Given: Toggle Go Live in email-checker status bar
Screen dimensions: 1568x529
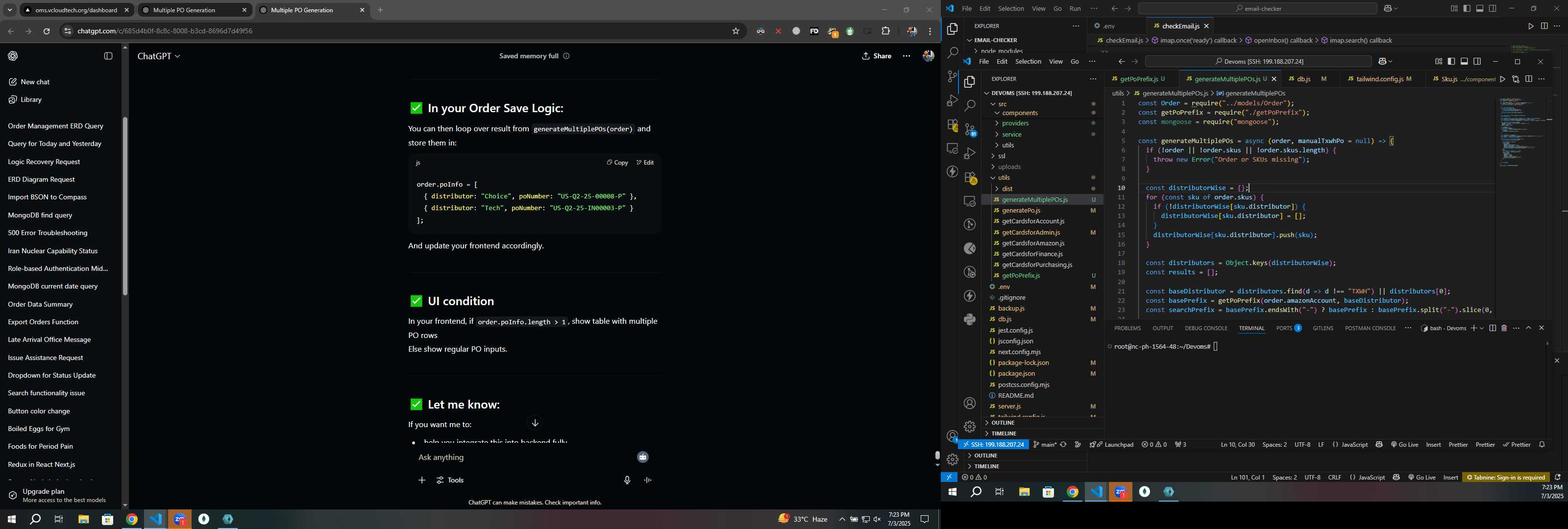Looking at the screenshot, I should (x=1421, y=478).
